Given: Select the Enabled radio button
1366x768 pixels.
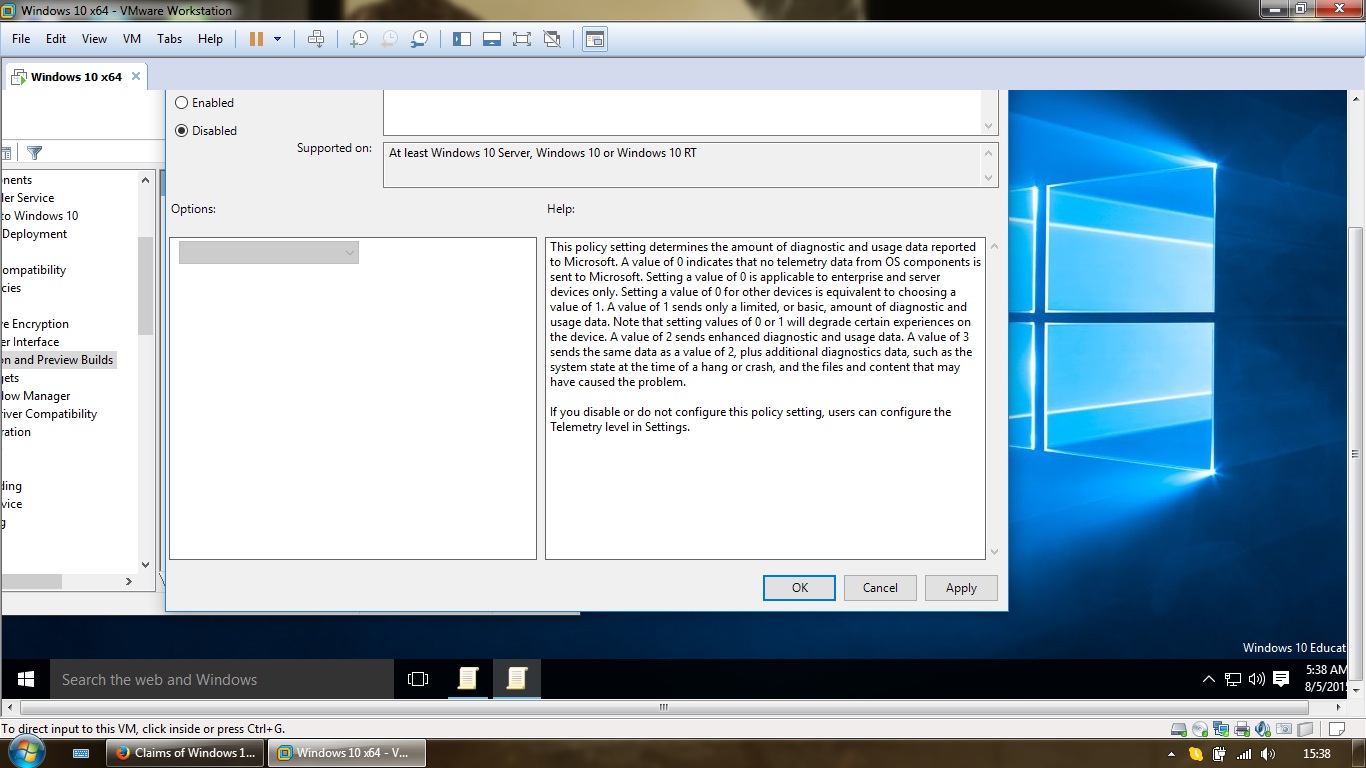Looking at the screenshot, I should pyautogui.click(x=181, y=103).
